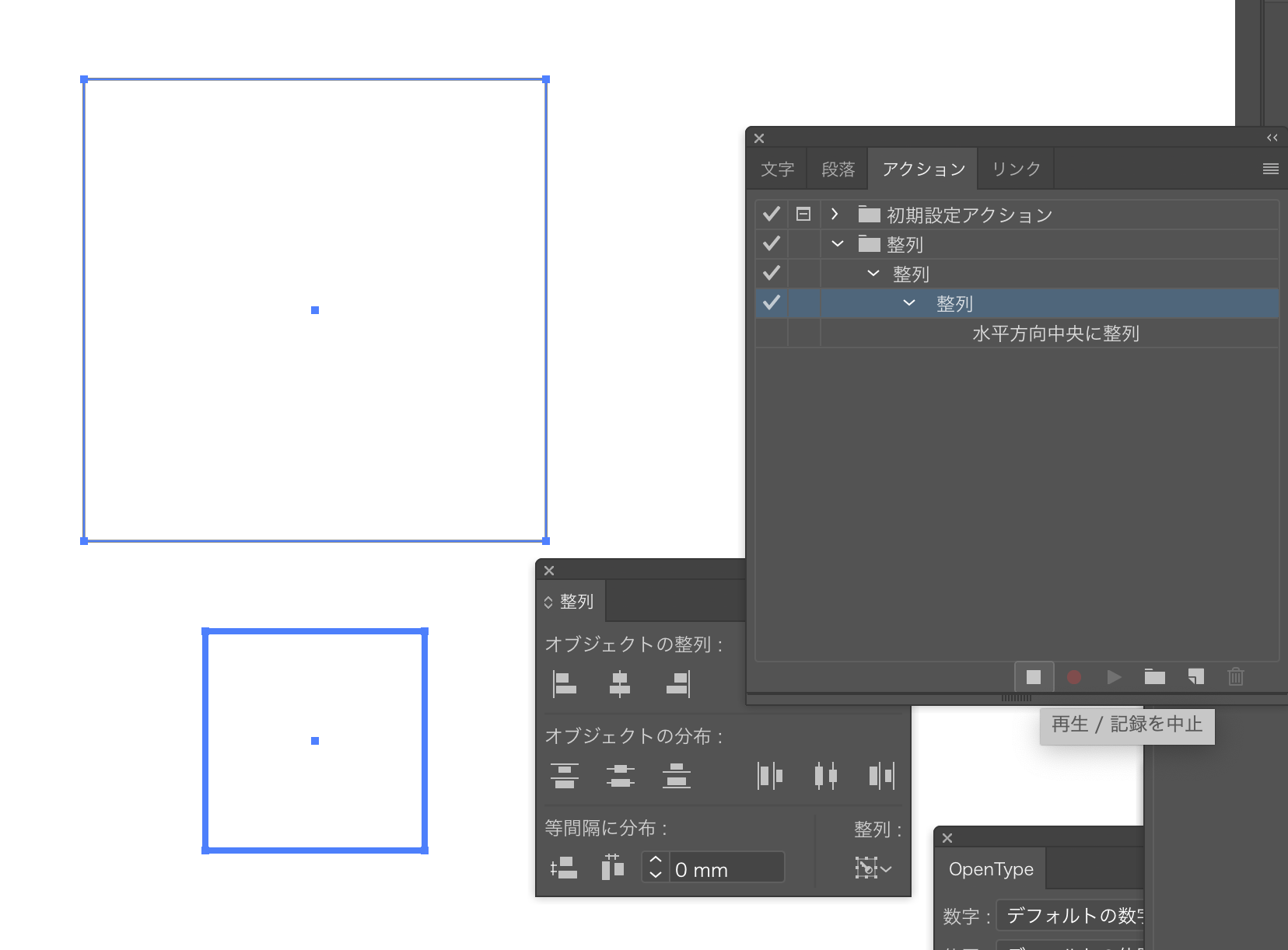Image resolution: width=1288 pixels, height=950 pixels.
Task: Toggle checkmark for 初期設定アクション set
Action: point(772,214)
